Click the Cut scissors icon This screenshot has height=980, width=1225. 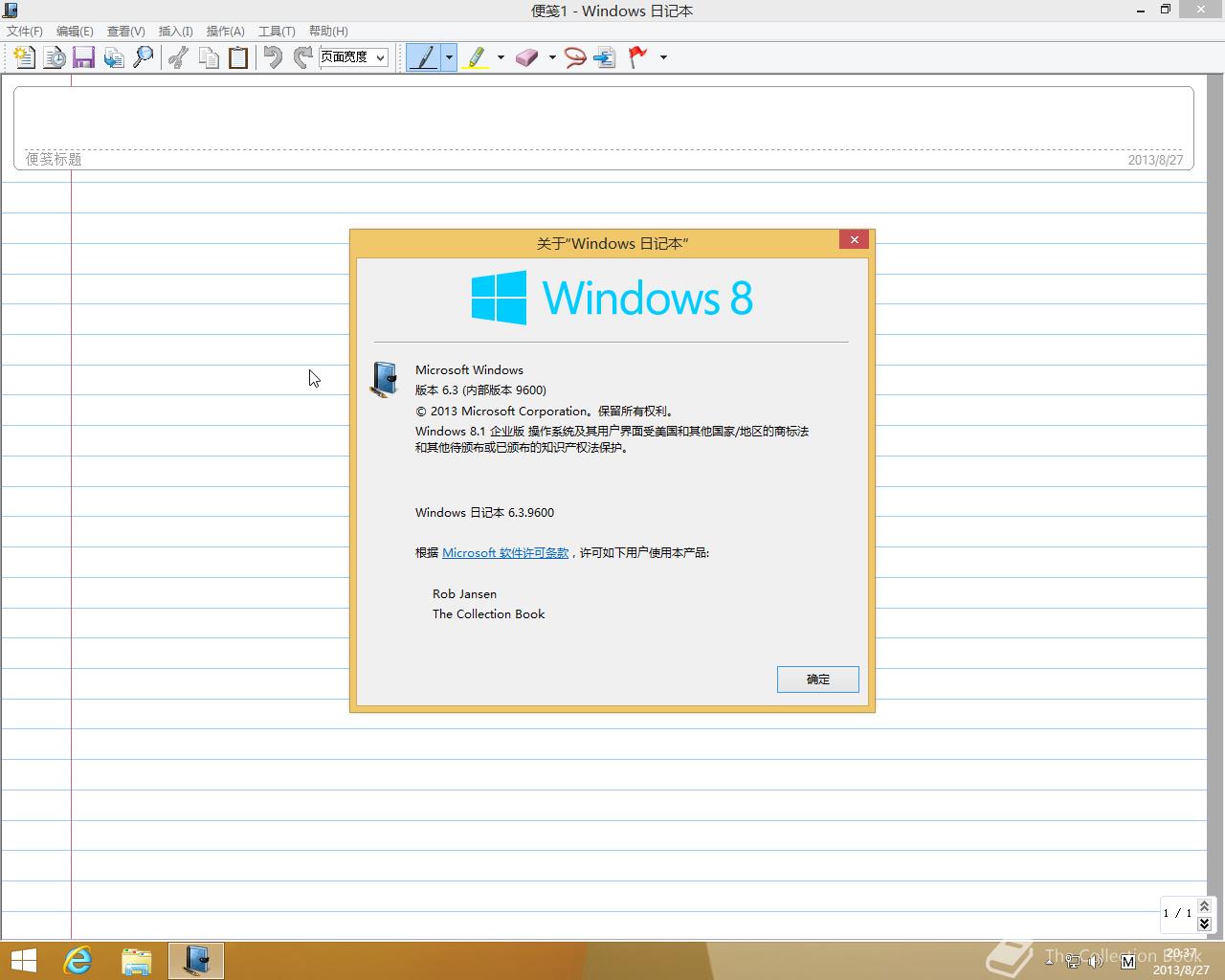tap(178, 57)
